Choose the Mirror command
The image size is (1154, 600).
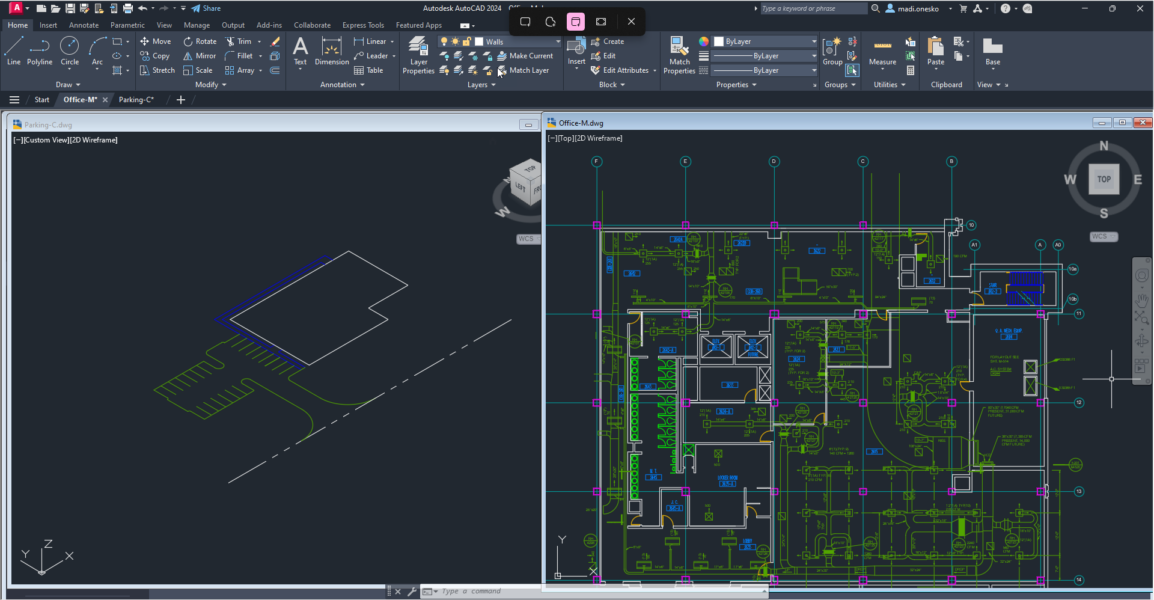pyautogui.click(x=199, y=56)
